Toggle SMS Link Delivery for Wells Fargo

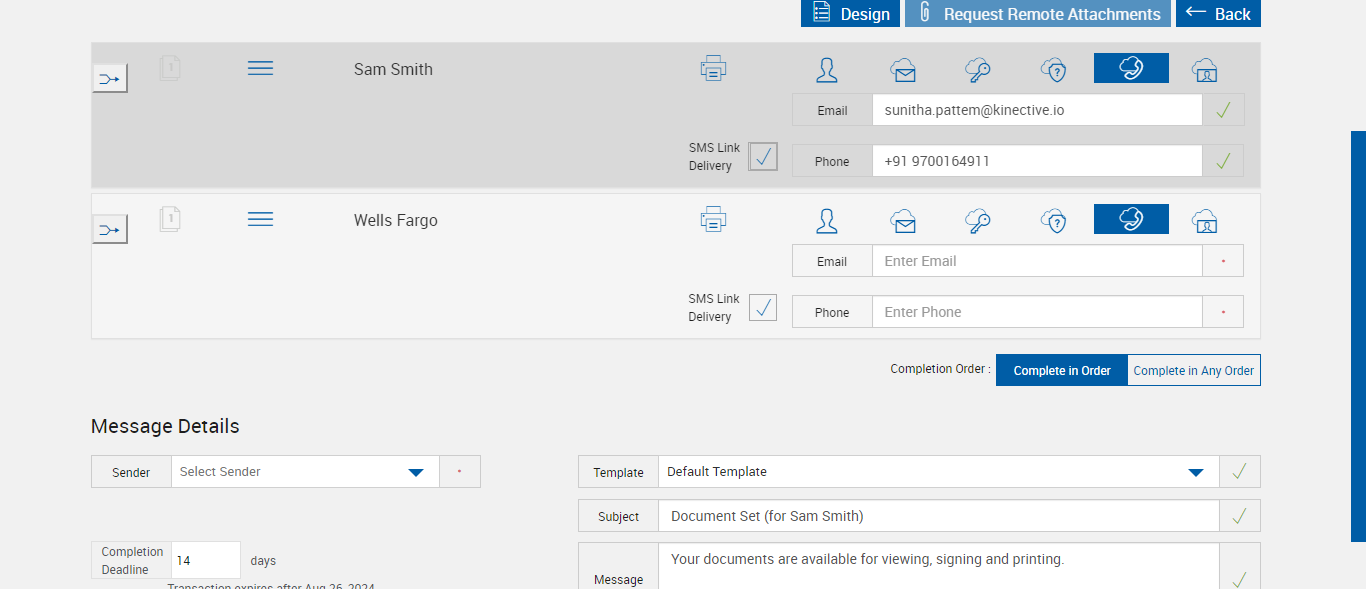coord(763,308)
